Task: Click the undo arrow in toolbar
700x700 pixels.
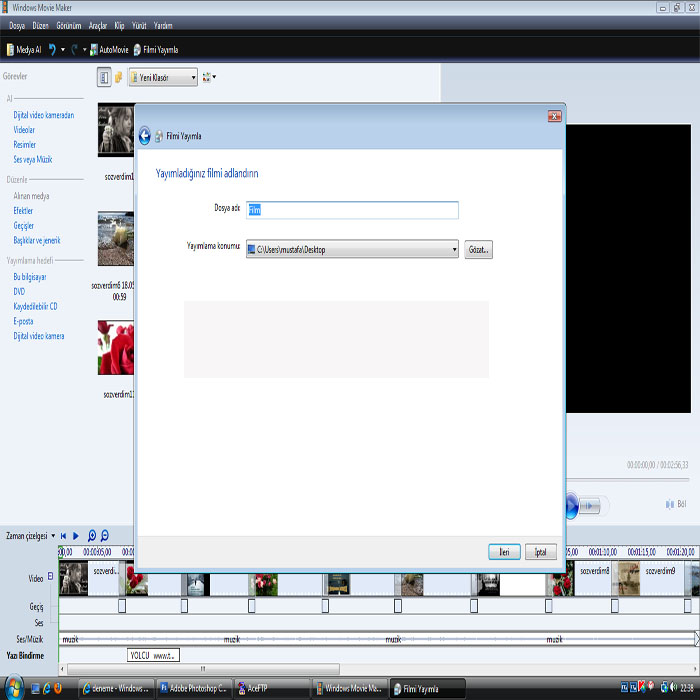Action: [x=52, y=49]
